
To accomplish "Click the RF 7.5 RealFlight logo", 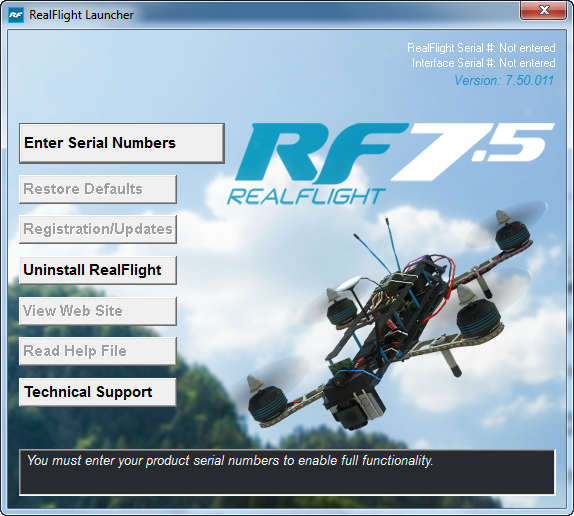I will point(390,164).
